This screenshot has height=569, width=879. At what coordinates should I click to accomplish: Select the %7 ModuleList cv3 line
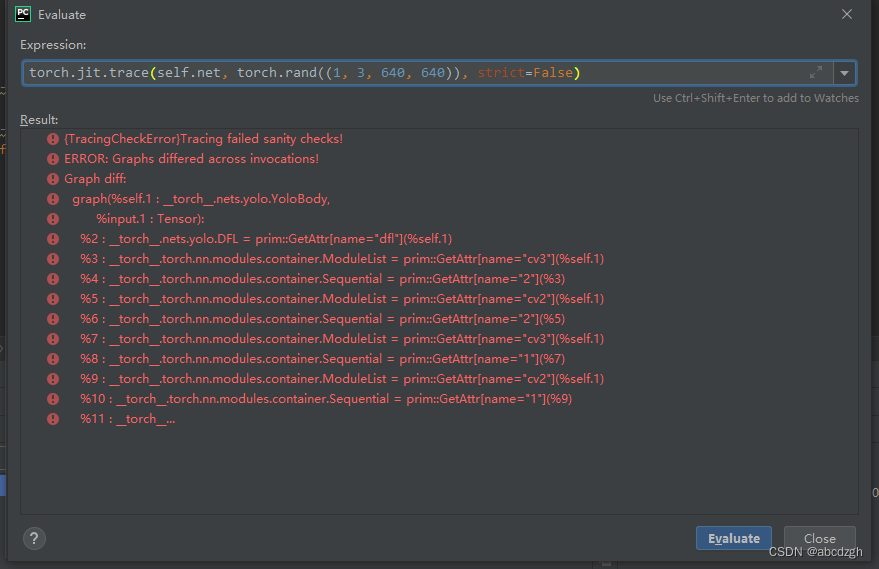coord(342,339)
